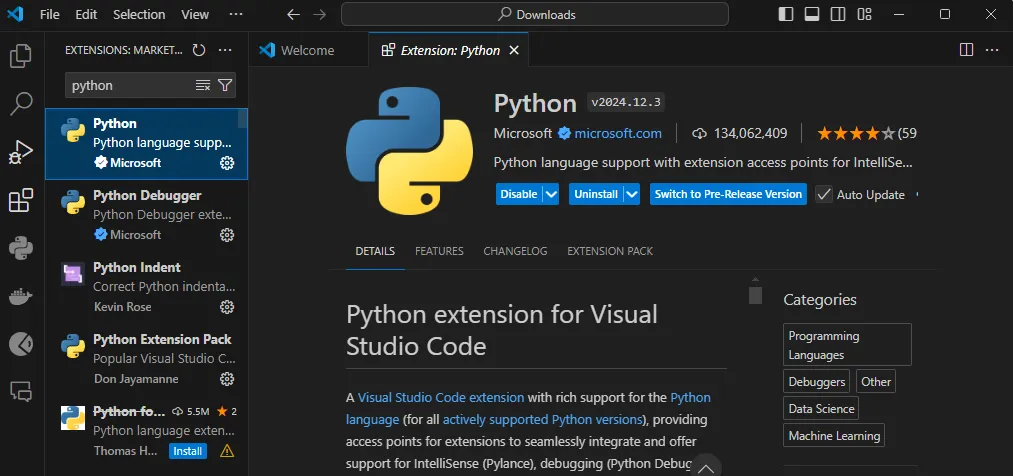The image size is (1013, 476).
Task: Open the extensions filter funnel icon
Action: (225, 85)
